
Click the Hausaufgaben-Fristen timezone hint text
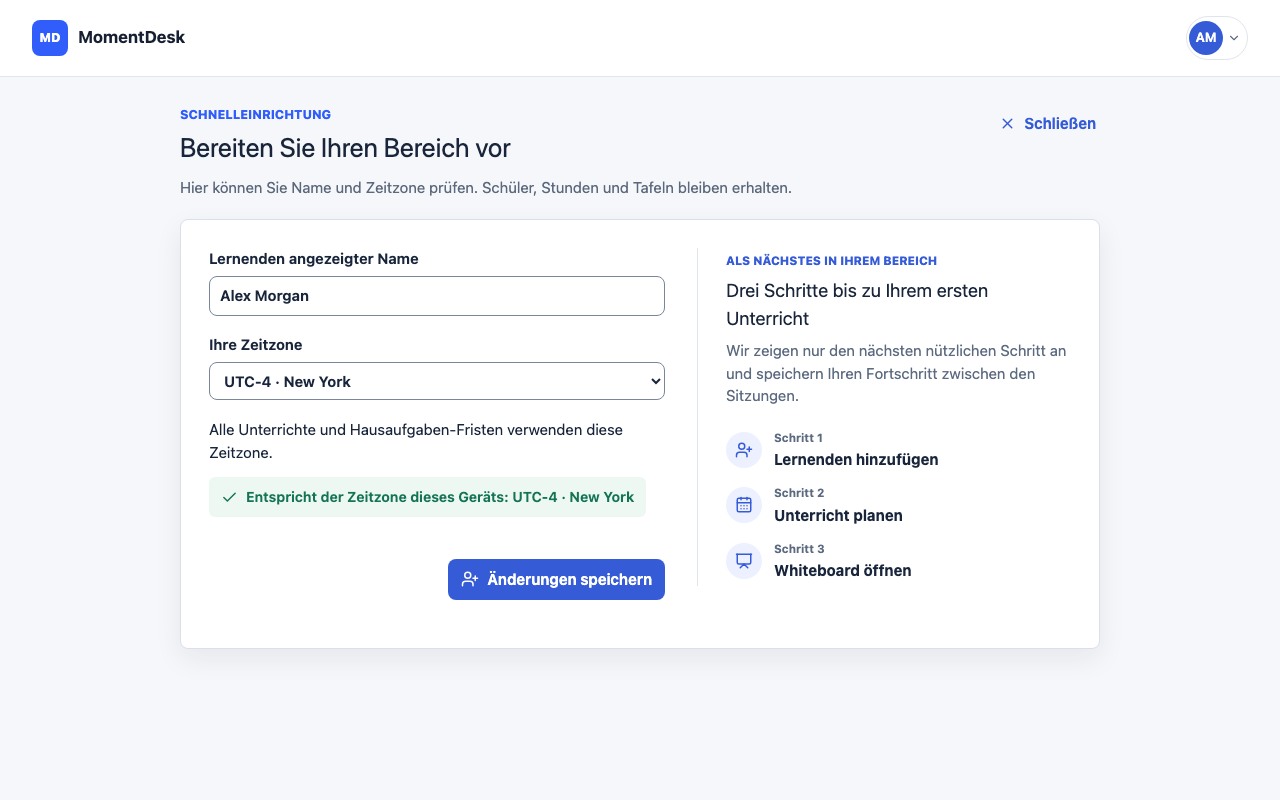point(416,441)
